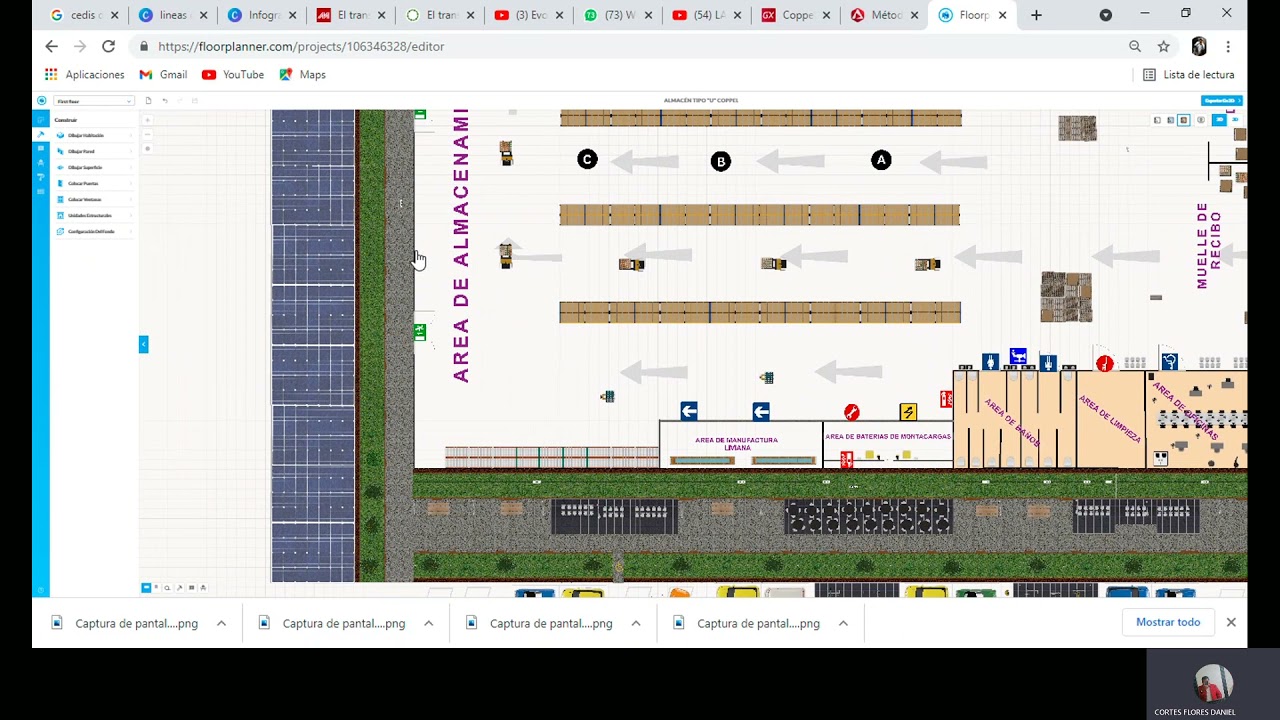Switch to black-and-white view style
Screen dimensions: 1280x720
coord(1157,120)
